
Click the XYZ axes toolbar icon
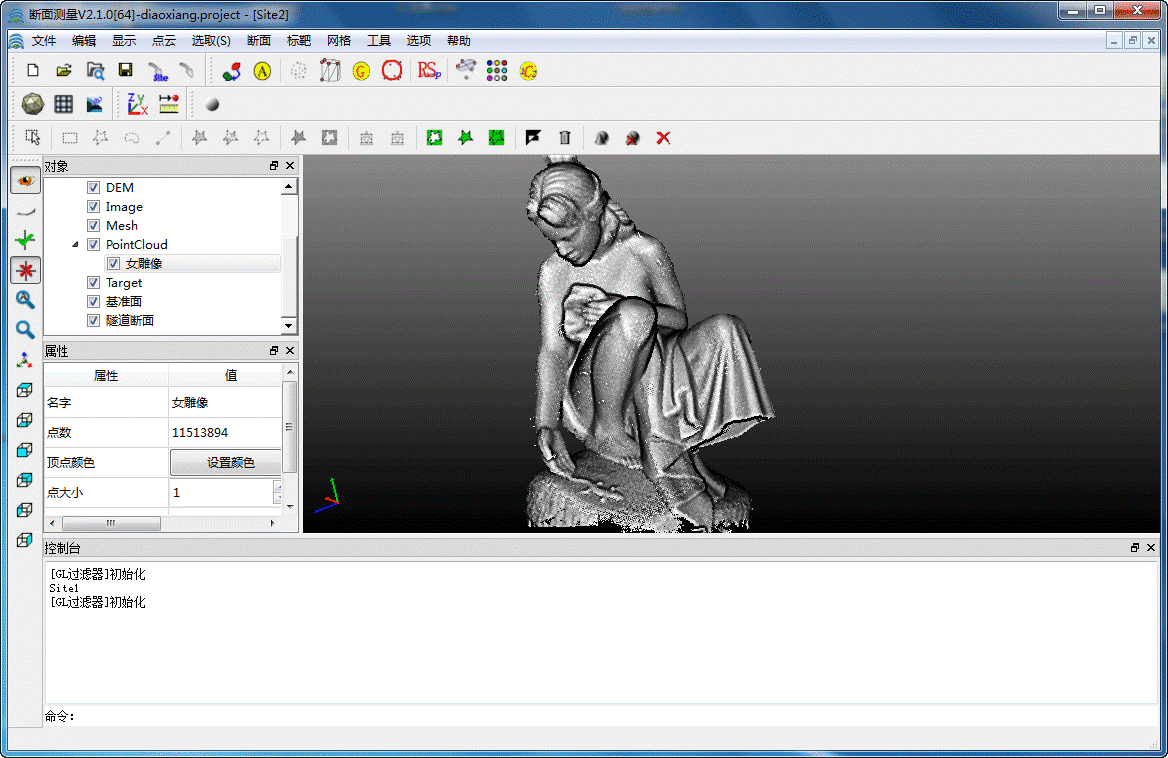tap(137, 104)
